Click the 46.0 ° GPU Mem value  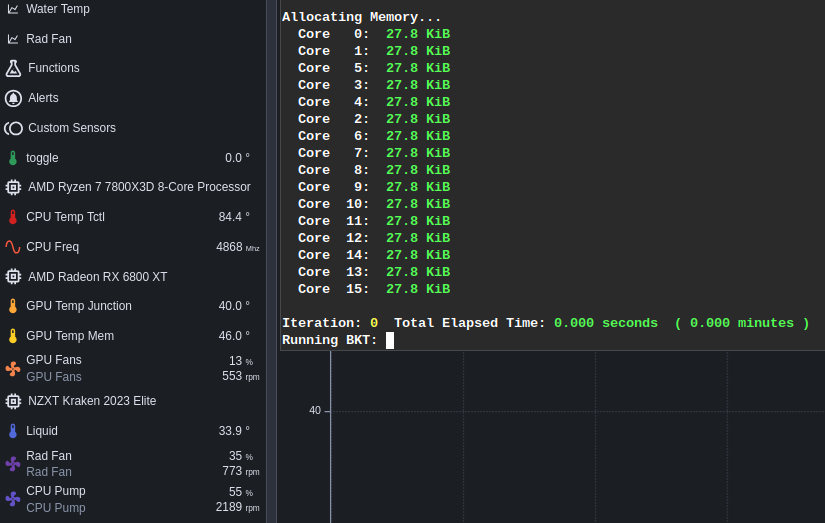(x=234, y=336)
